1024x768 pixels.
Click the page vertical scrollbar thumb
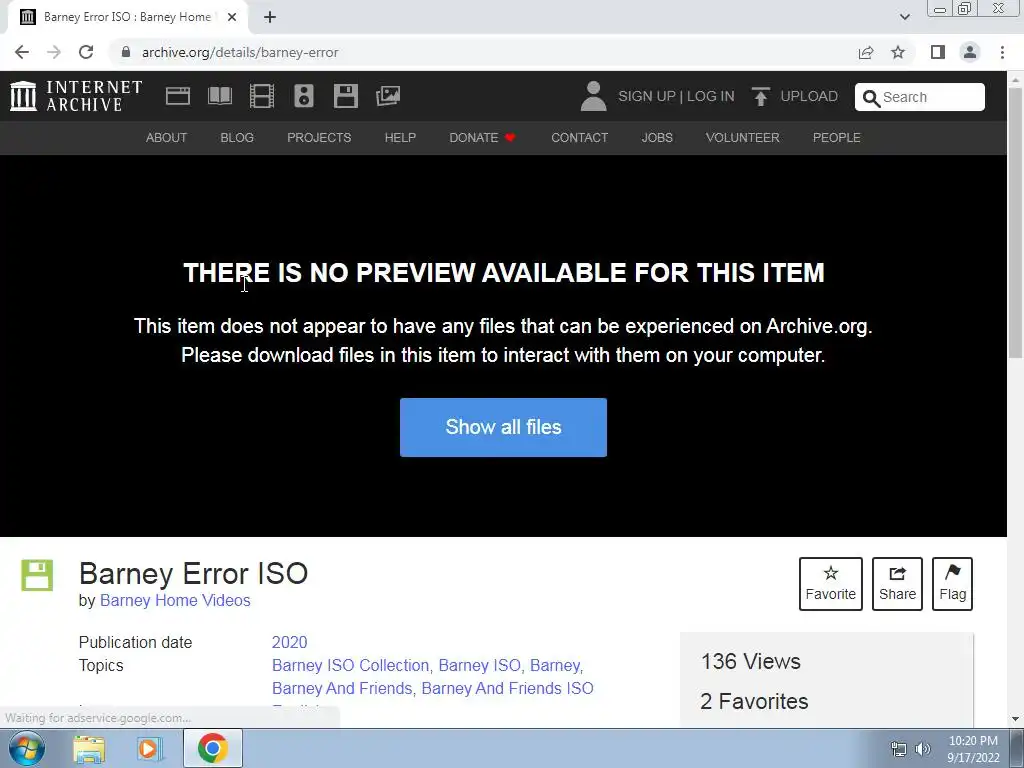tap(1015, 222)
